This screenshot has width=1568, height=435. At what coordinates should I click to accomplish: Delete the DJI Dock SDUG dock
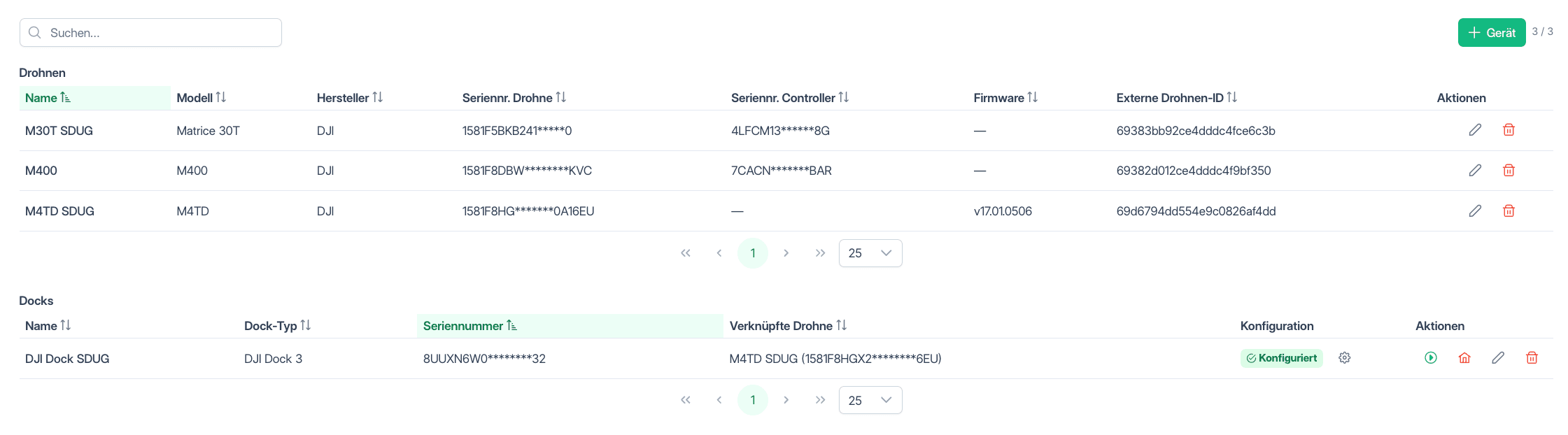coord(1532,358)
